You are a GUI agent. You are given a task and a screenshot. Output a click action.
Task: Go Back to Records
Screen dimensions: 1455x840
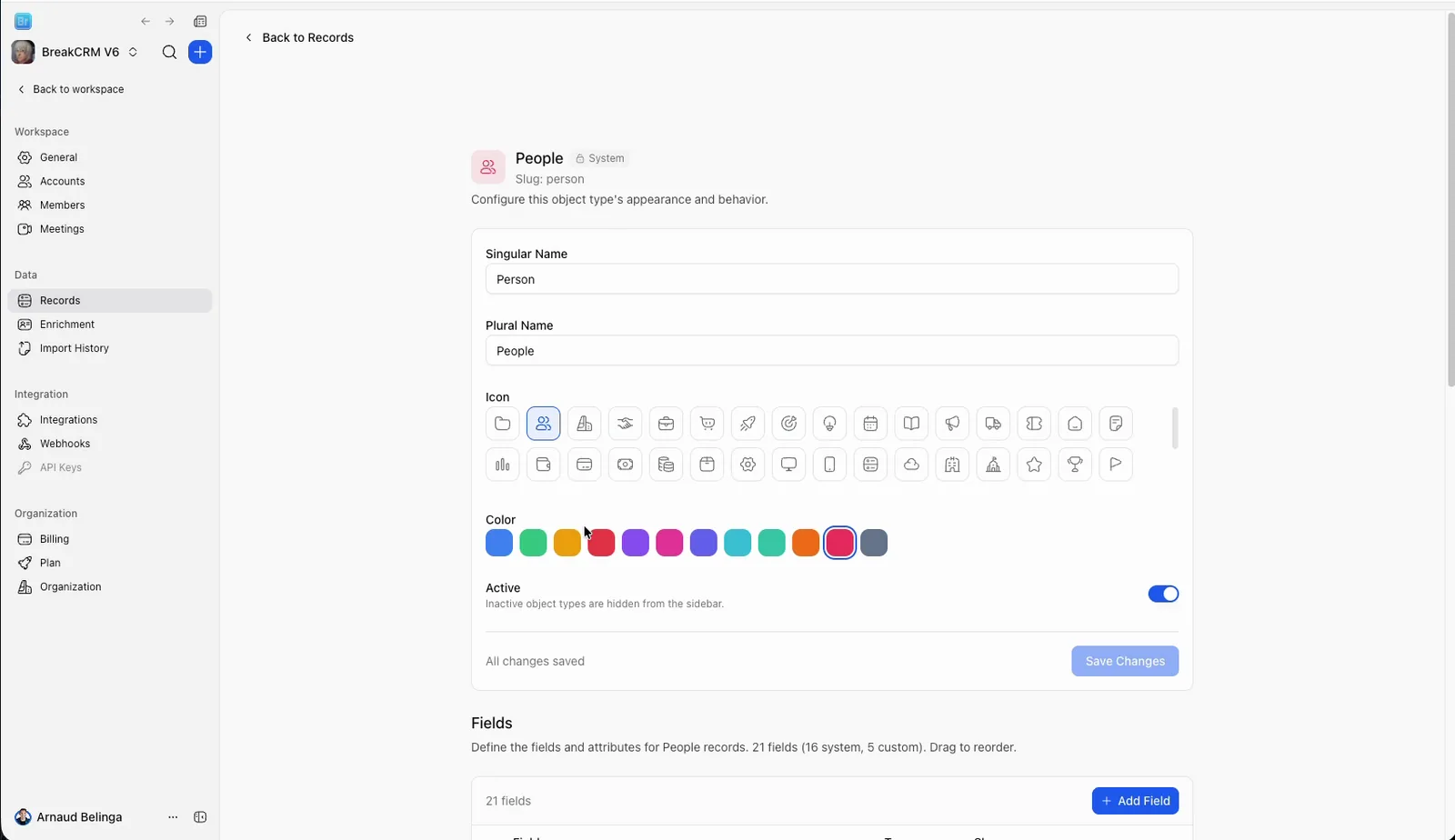tap(299, 37)
